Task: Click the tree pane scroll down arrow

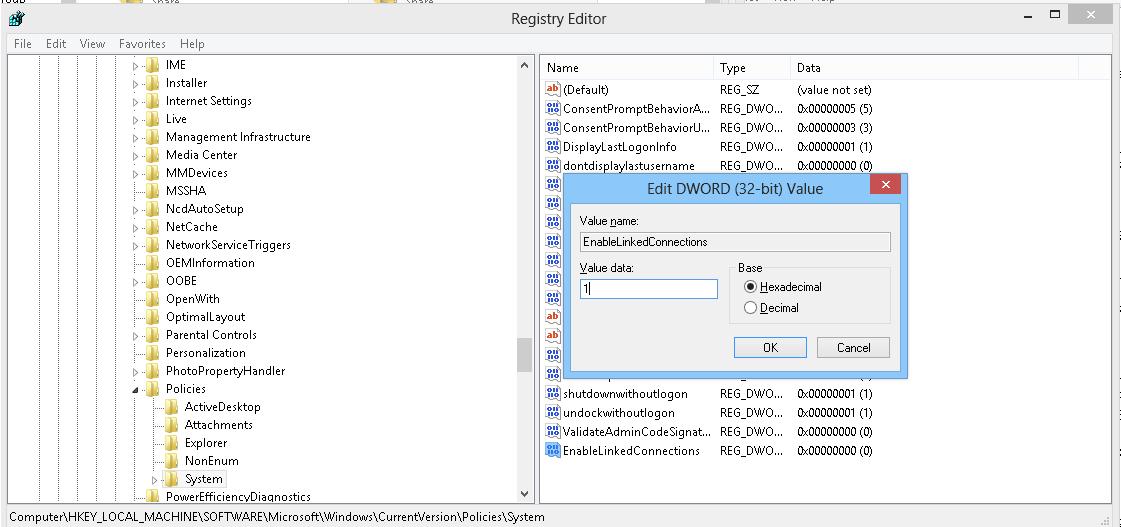Action: coord(526,493)
